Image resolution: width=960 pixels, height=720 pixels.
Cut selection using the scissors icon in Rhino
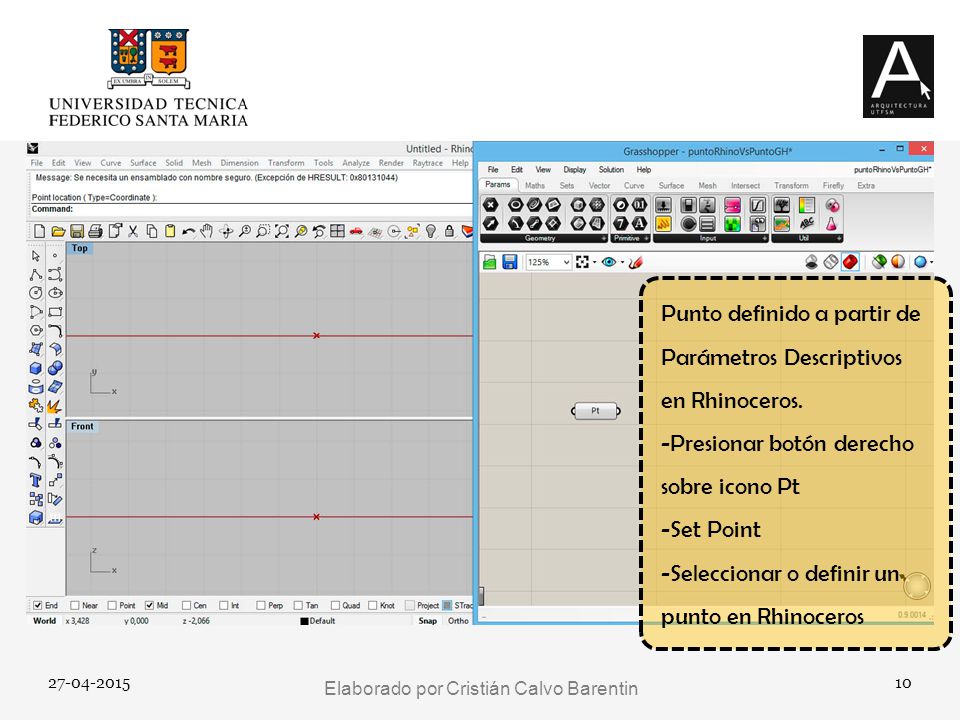(x=133, y=231)
